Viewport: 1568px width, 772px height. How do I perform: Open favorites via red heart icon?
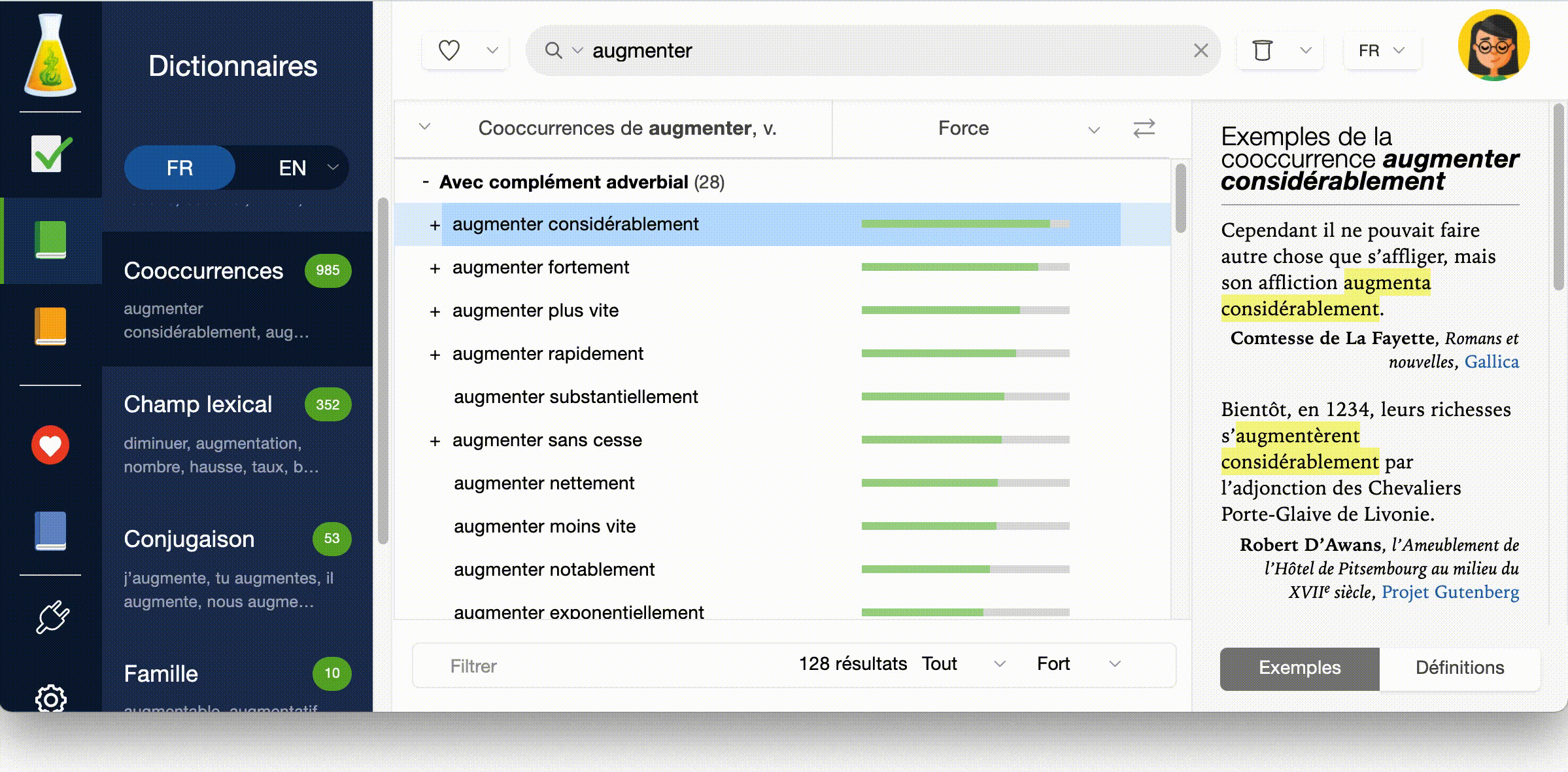point(50,445)
